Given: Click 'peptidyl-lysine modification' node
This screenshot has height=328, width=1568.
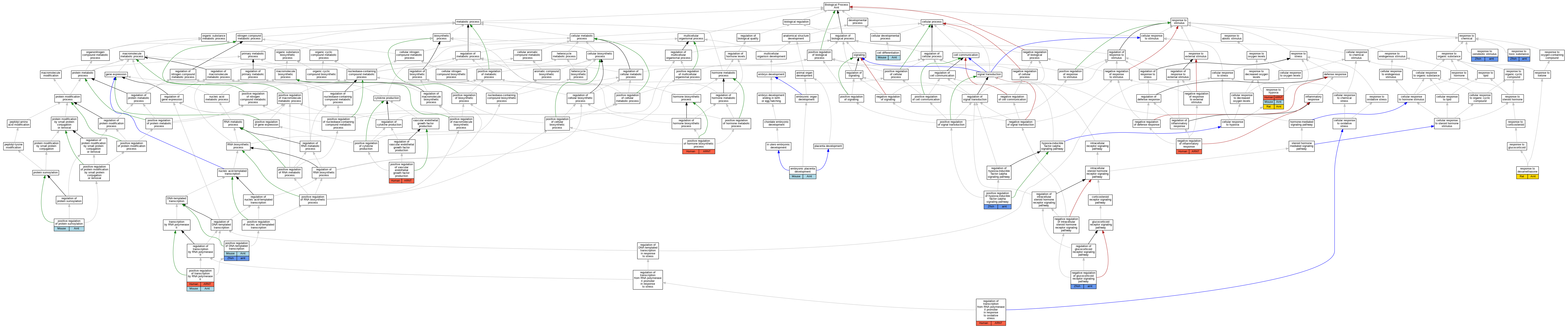Looking at the screenshot, I should click(13, 147).
